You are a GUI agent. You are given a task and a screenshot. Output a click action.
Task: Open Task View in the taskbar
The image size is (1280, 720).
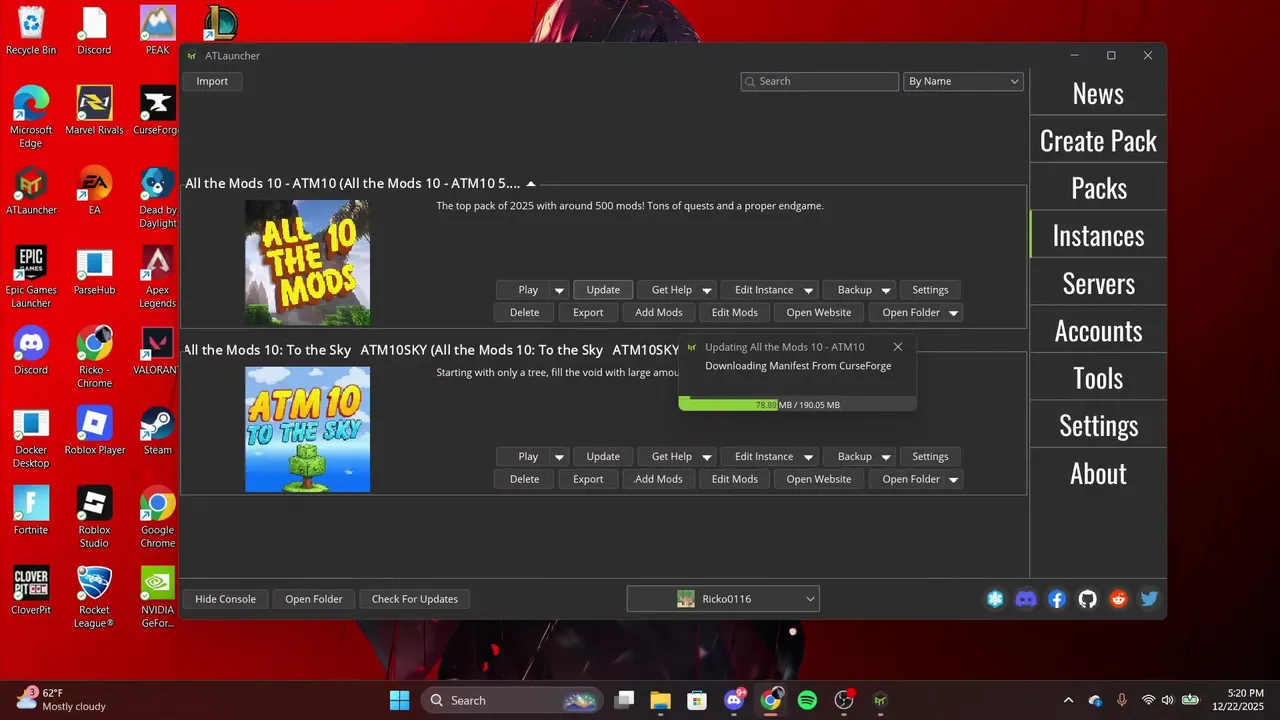point(624,700)
